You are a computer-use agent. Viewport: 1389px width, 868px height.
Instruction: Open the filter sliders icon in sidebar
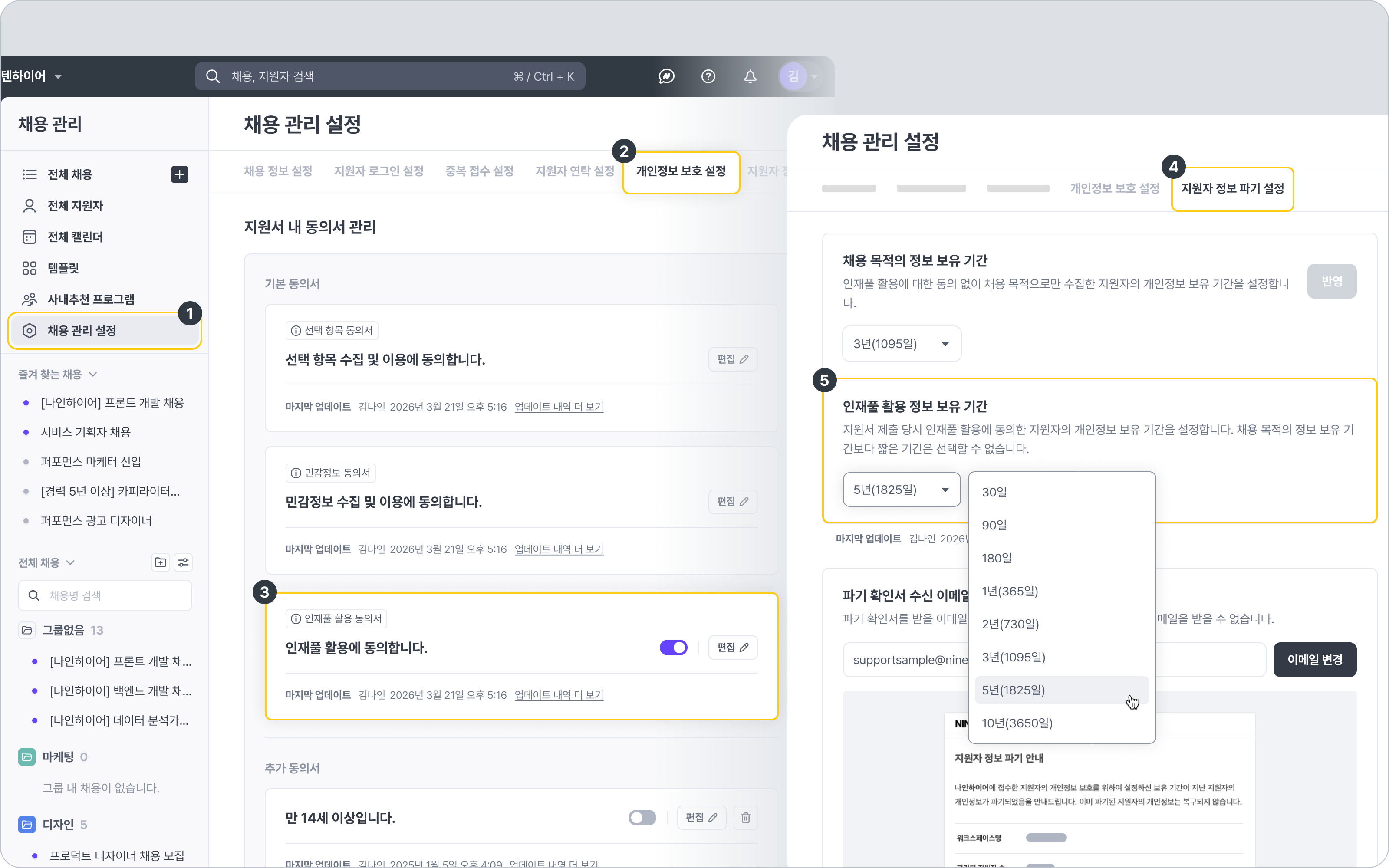(x=183, y=562)
